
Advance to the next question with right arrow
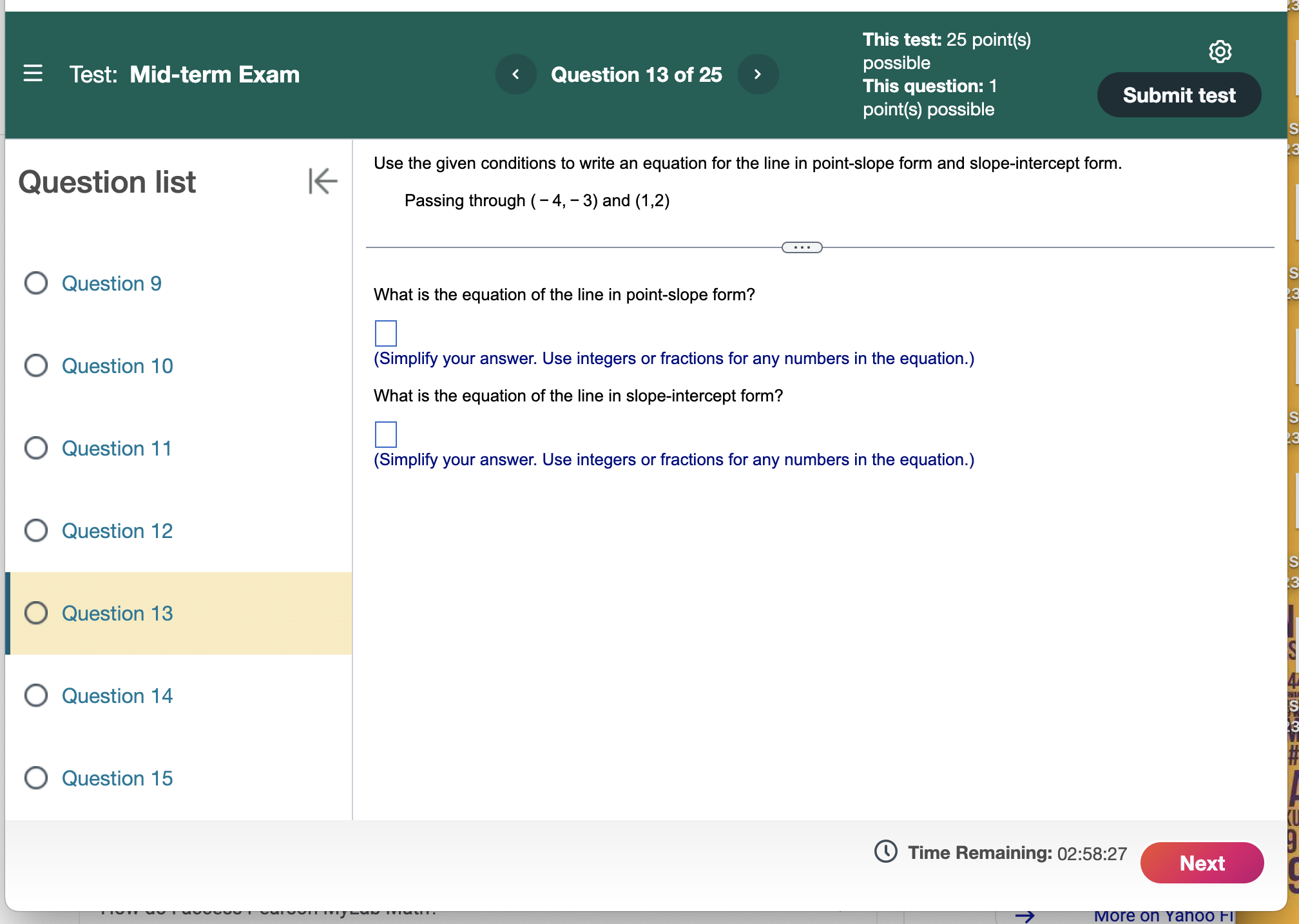click(x=758, y=74)
